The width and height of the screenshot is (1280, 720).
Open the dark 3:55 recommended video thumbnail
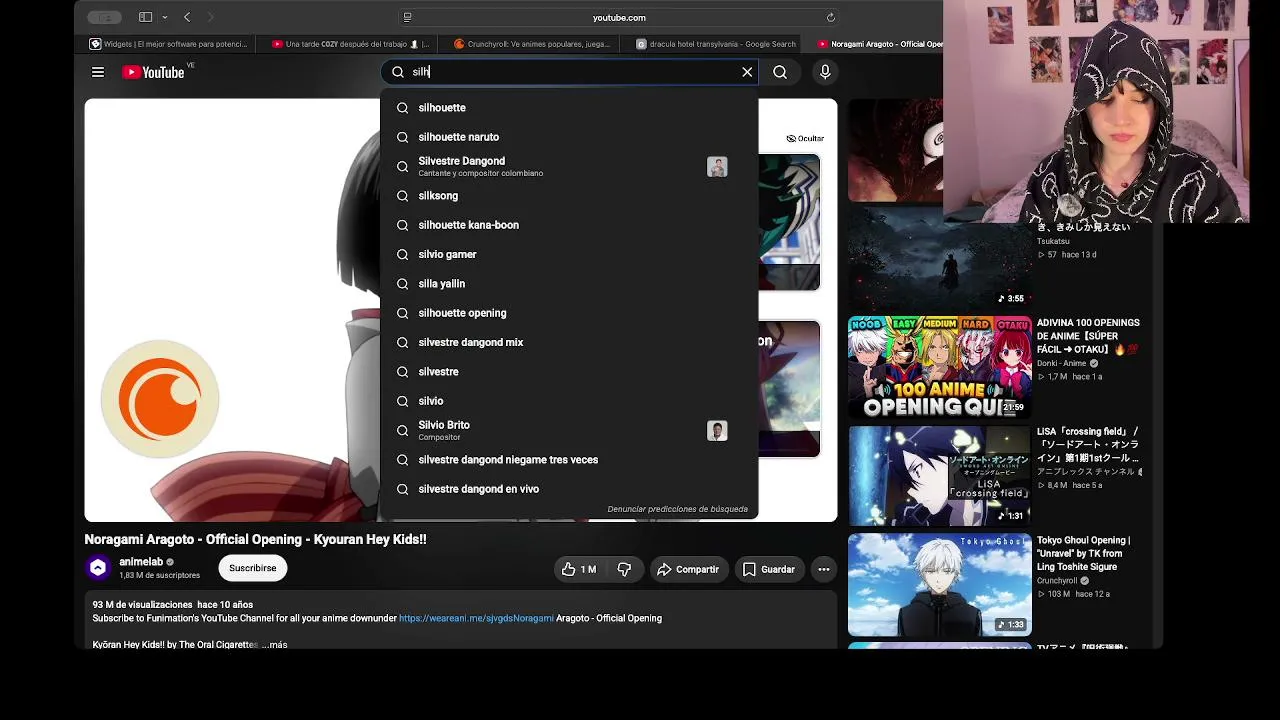(940, 258)
